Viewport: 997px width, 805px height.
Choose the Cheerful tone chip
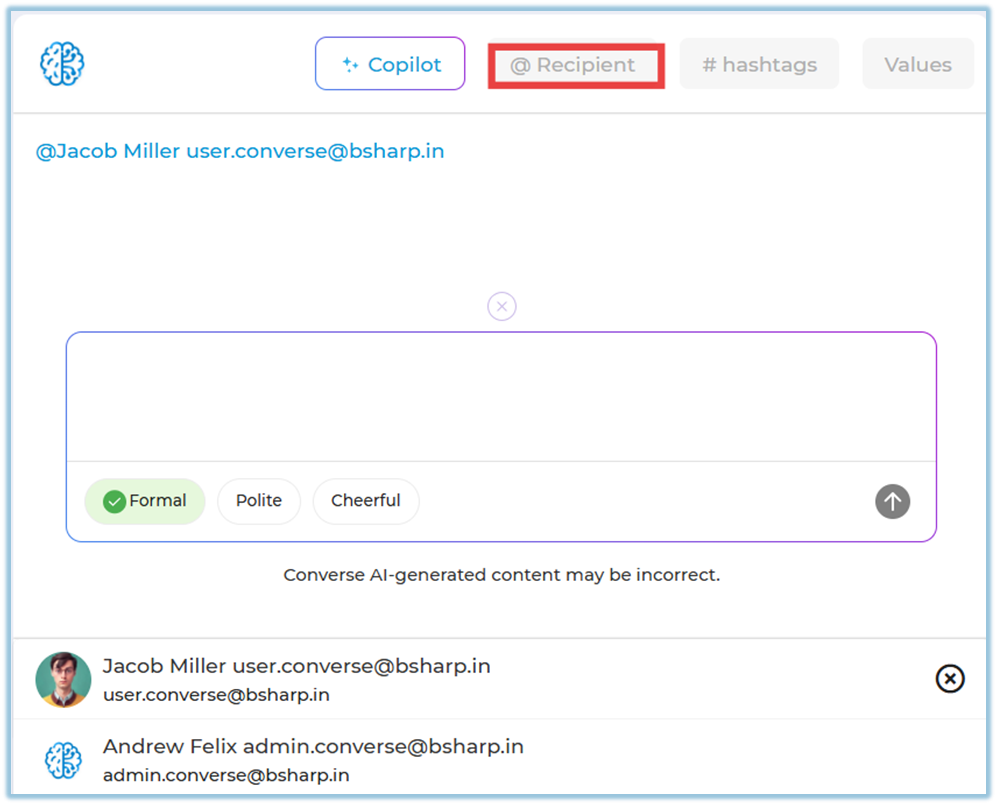(x=366, y=501)
